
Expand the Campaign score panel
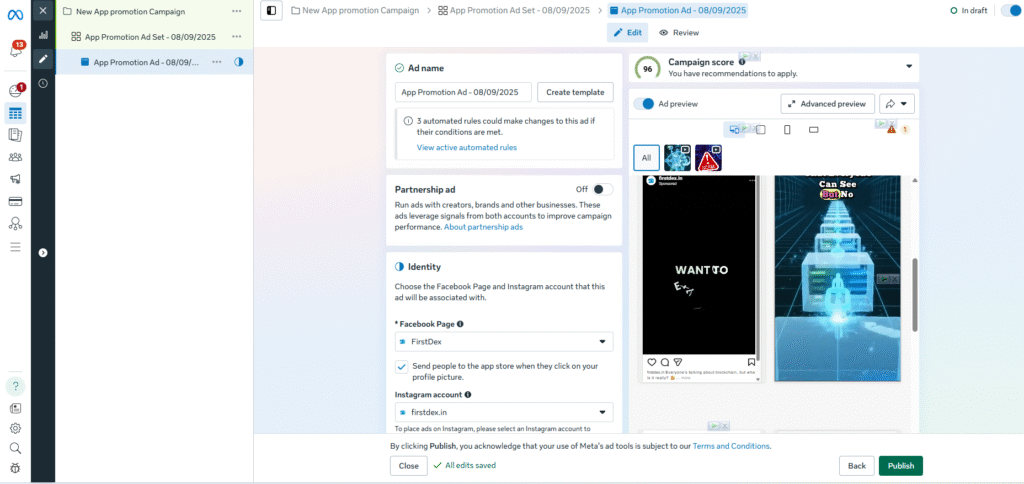tap(909, 67)
